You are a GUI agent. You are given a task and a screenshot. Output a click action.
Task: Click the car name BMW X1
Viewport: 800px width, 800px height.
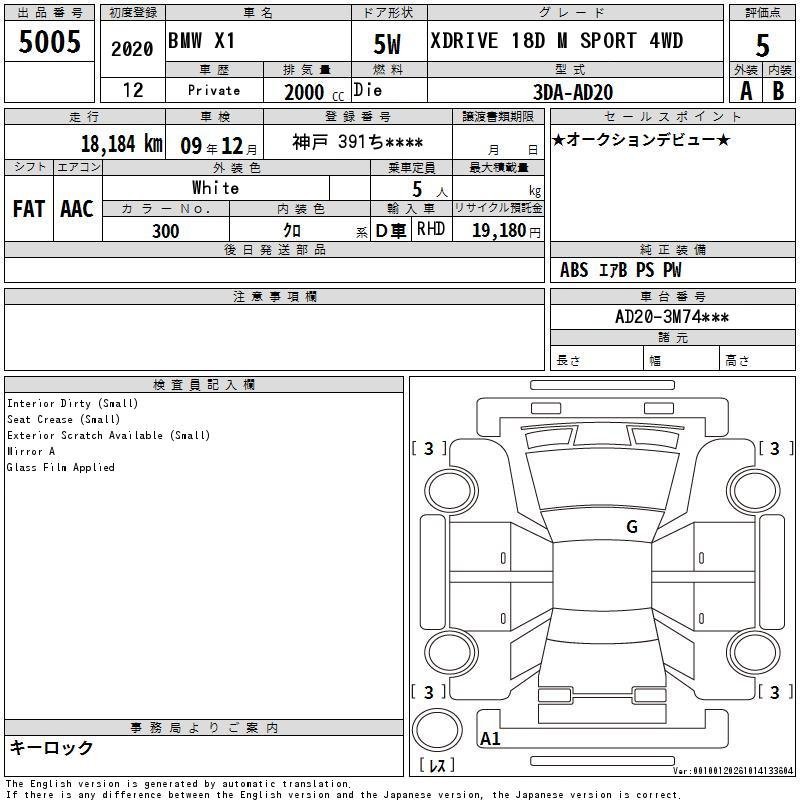coord(202,40)
